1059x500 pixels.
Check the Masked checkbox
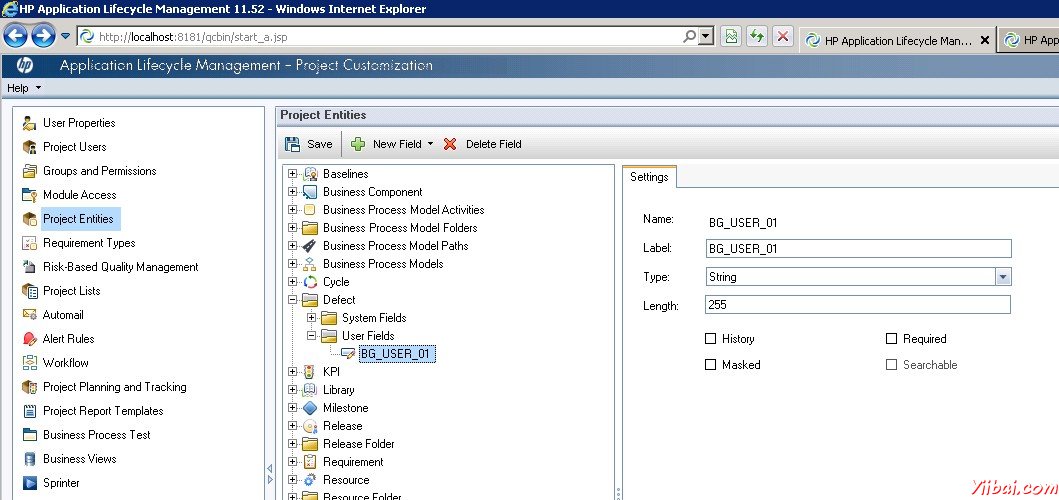pos(711,365)
